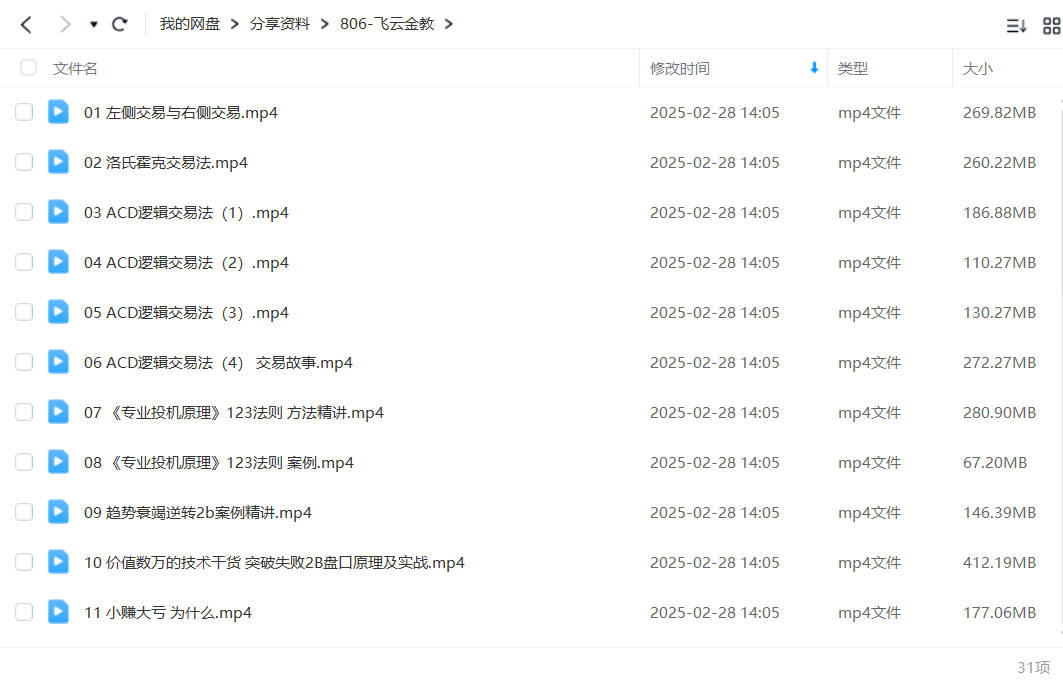
Task: Click the 412.19MB size value
Action: [999, 563]
